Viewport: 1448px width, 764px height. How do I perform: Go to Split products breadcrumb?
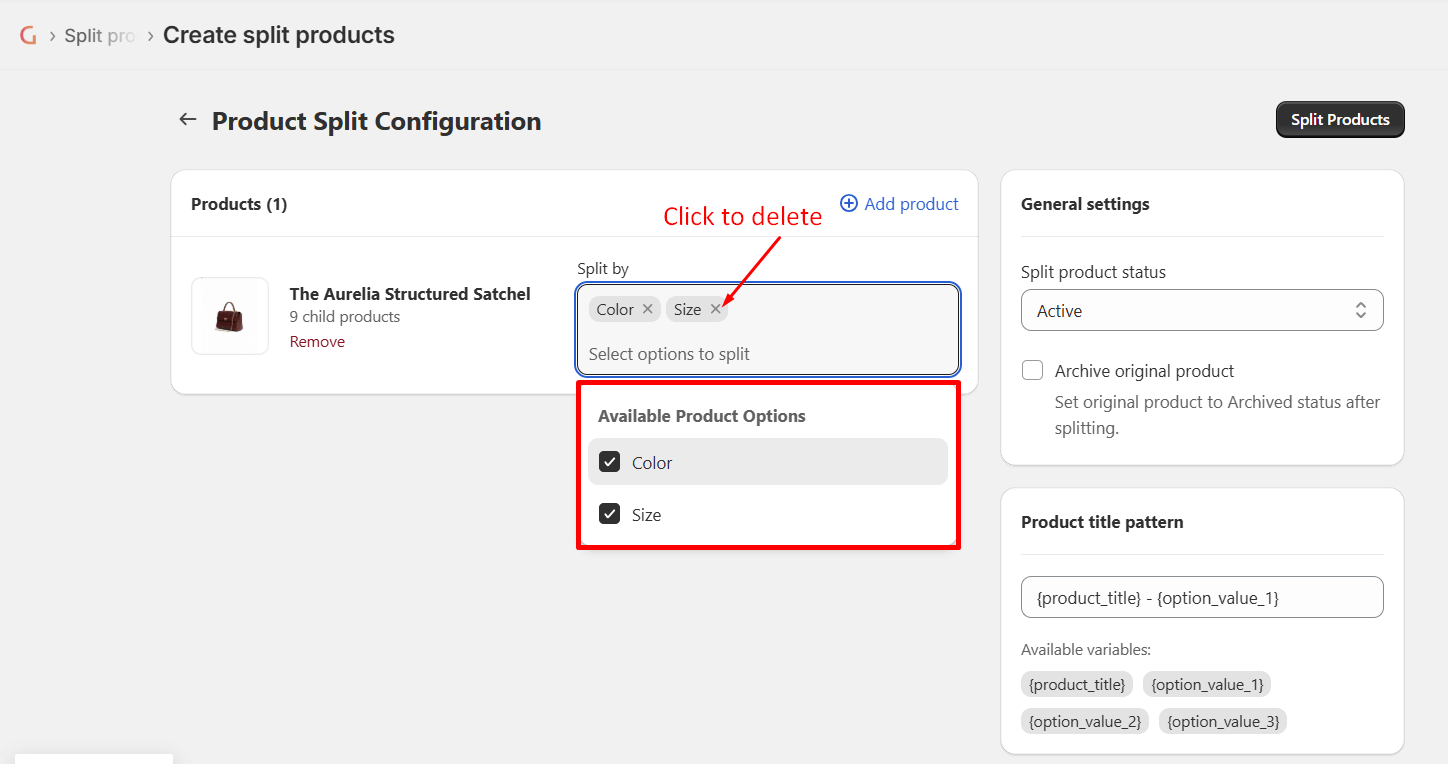click(99, 36)
